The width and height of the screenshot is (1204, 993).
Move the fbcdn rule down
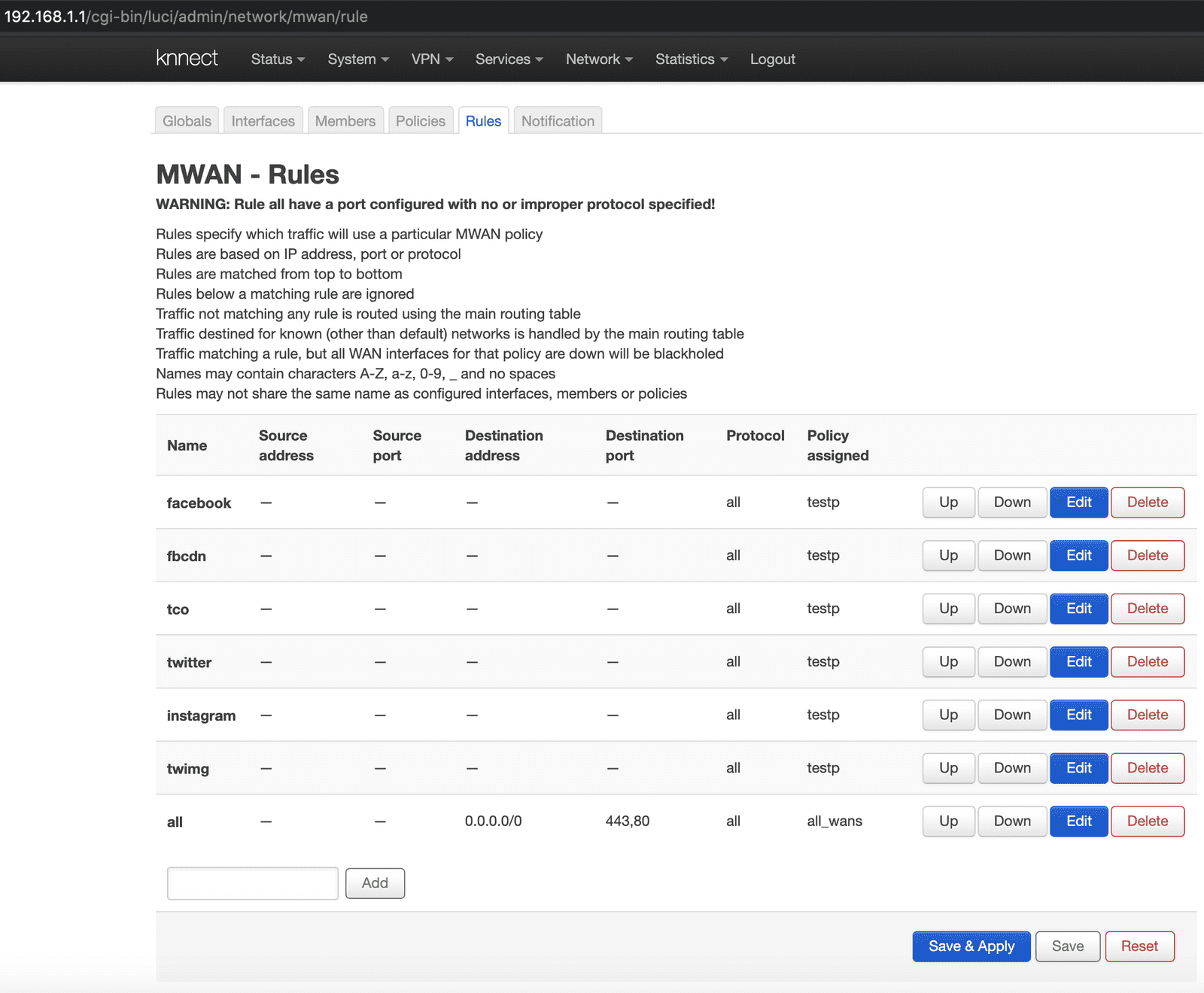(x=1011, y=555)
